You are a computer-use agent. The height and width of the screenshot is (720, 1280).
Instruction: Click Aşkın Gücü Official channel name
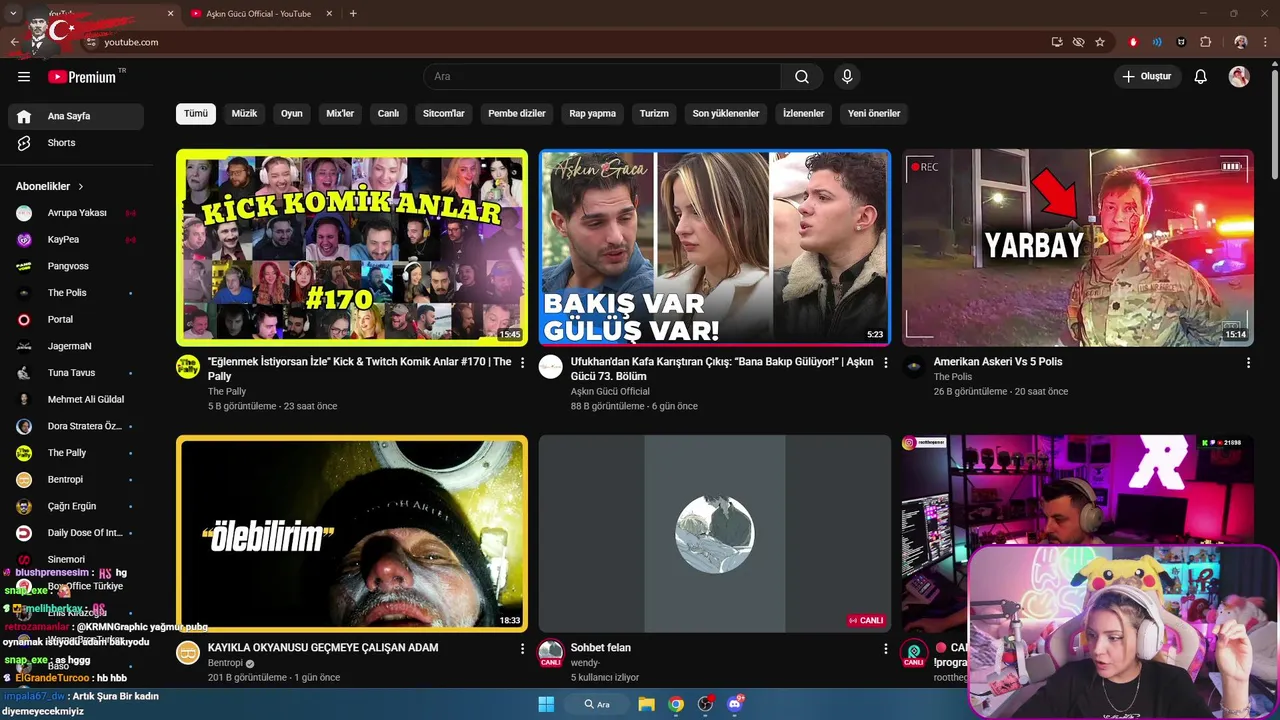(610, 391)
